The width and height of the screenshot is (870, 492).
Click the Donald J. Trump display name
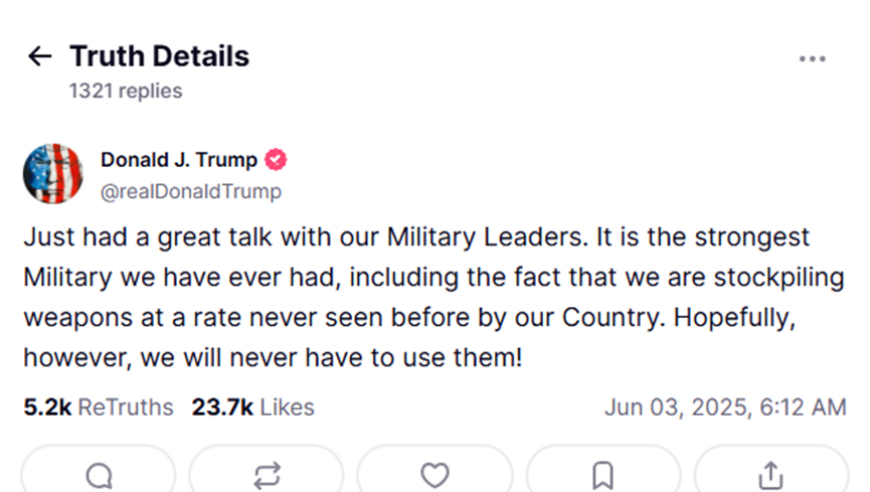tap(179, 160)
